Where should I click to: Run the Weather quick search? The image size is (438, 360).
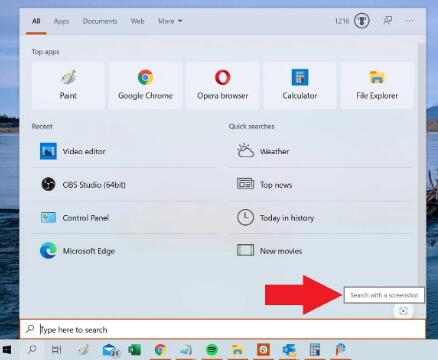point(321,151)
